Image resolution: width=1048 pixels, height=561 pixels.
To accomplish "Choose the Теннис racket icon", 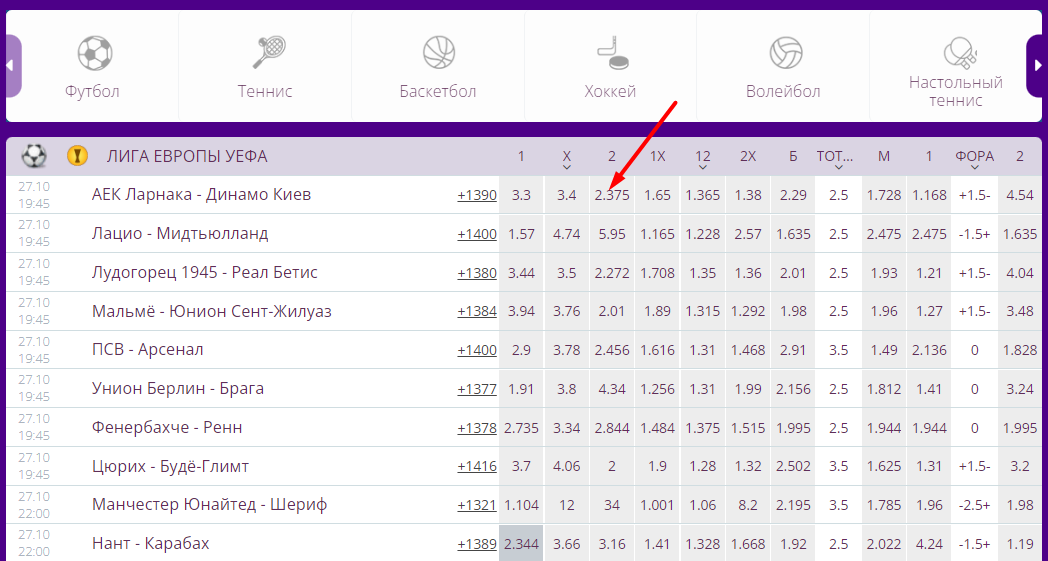I will [268, 52].
